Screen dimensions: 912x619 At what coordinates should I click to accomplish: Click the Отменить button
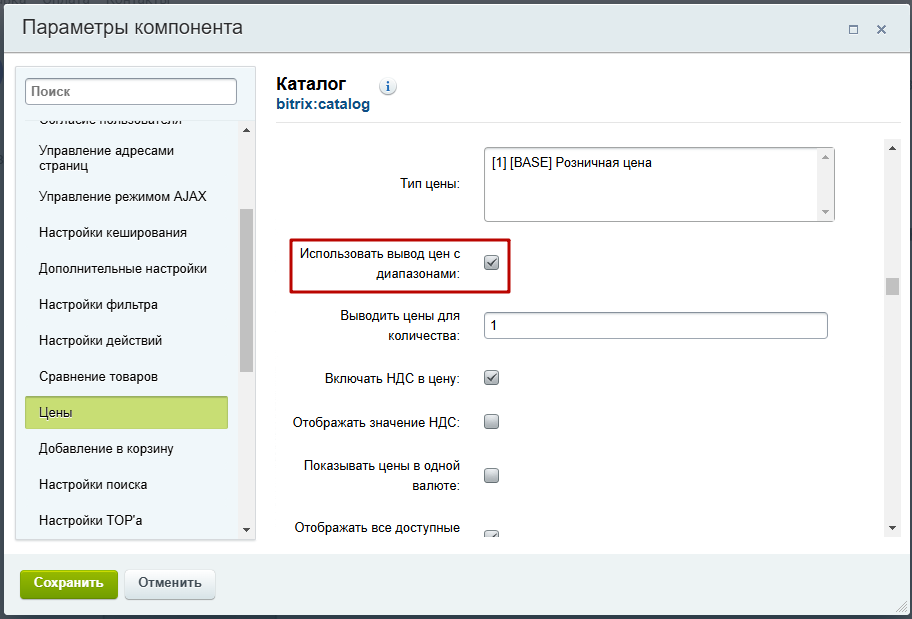point(170,584)
